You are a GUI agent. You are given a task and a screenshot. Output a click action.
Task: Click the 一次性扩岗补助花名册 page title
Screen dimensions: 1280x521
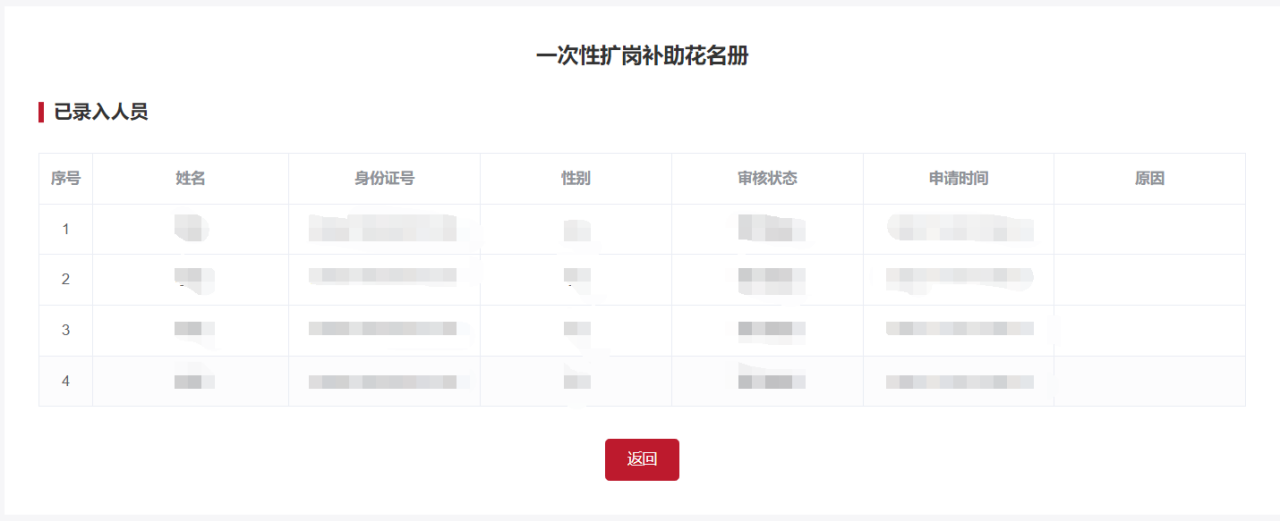click(x=642, y=56)
